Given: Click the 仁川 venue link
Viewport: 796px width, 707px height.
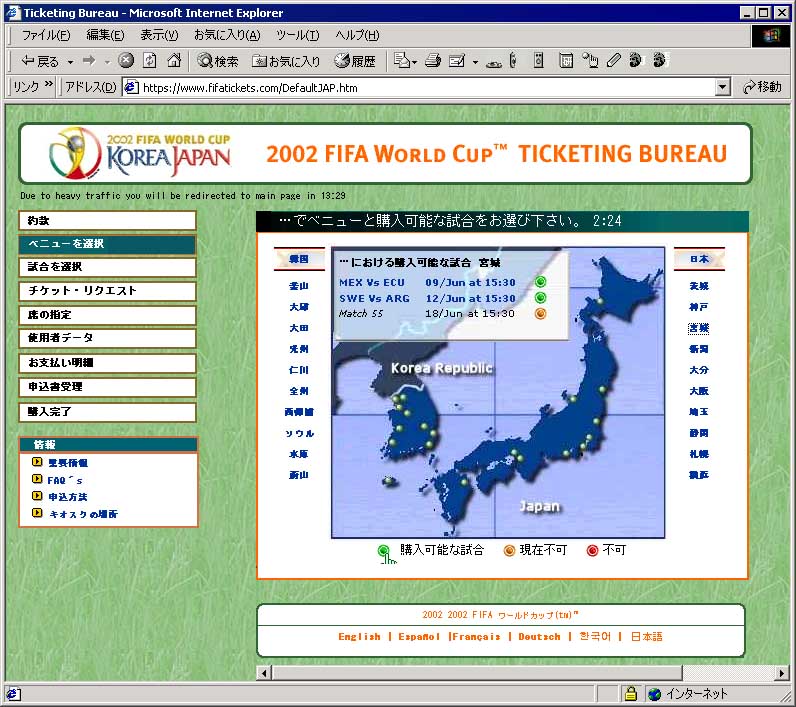Looking at the screenshot, I should 299,369.
